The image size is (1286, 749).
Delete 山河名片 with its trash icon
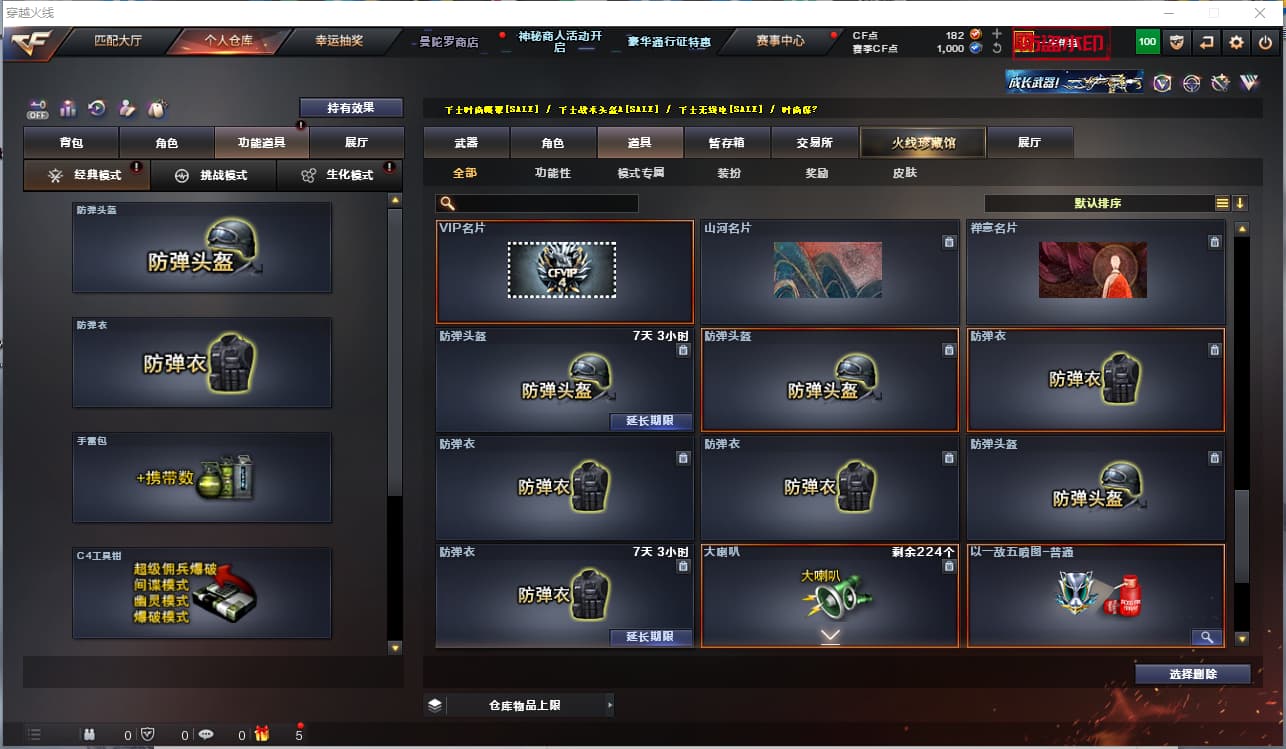(948, 242)
